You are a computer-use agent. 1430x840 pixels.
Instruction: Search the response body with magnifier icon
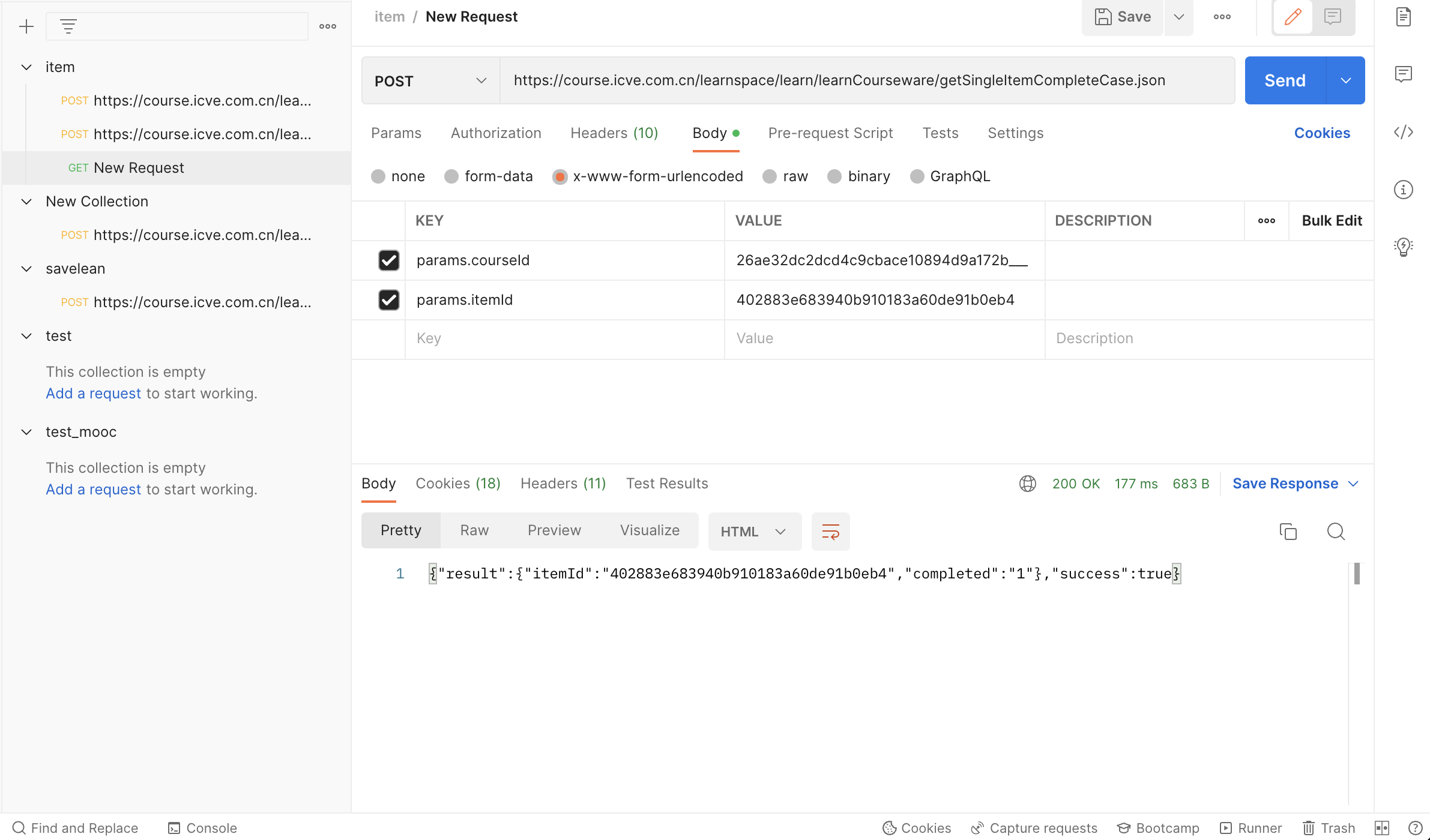click(x=1336, y=532)
